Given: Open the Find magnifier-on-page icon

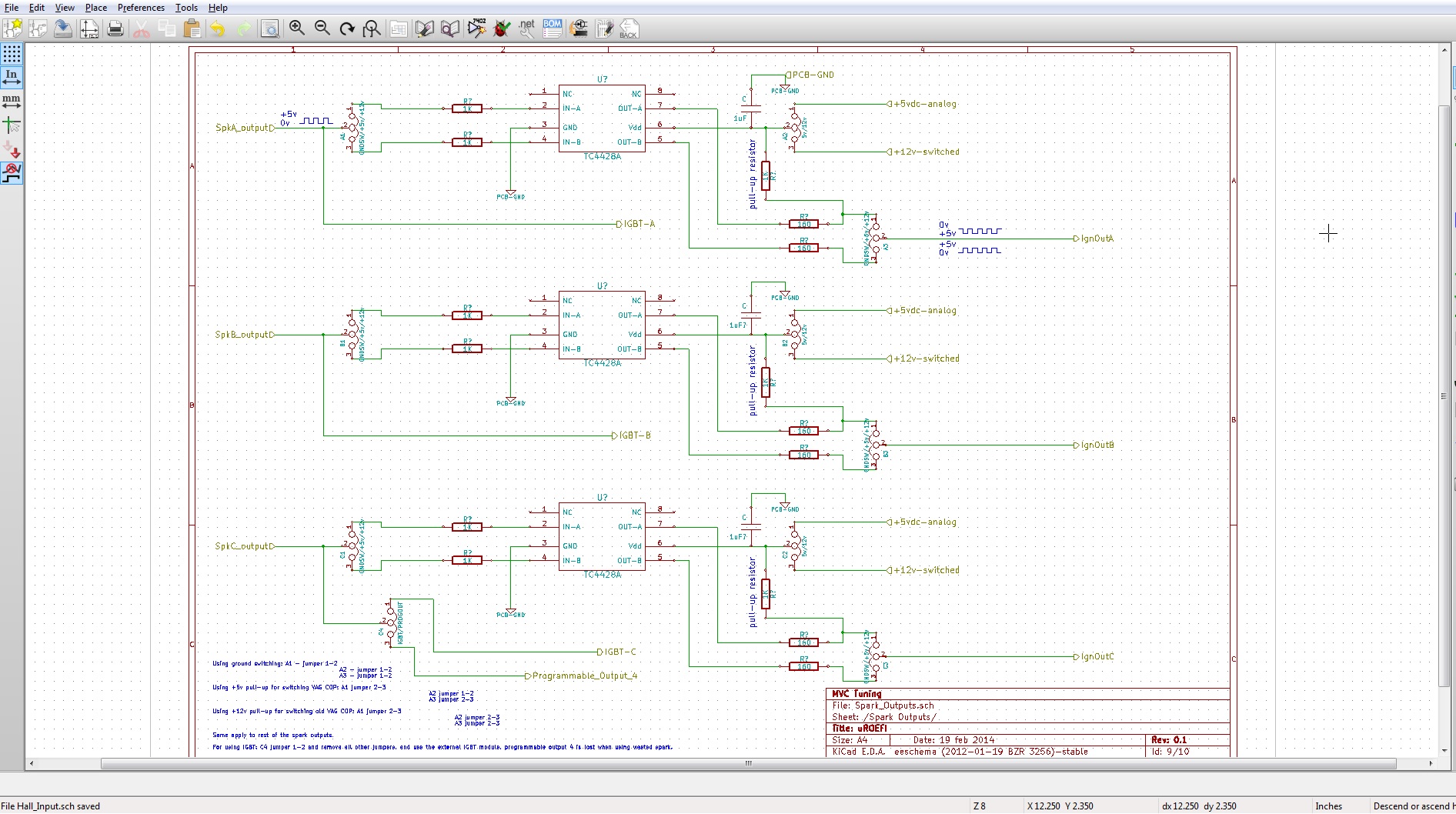Looking at the screenshot, I should (x=270, y=29).
